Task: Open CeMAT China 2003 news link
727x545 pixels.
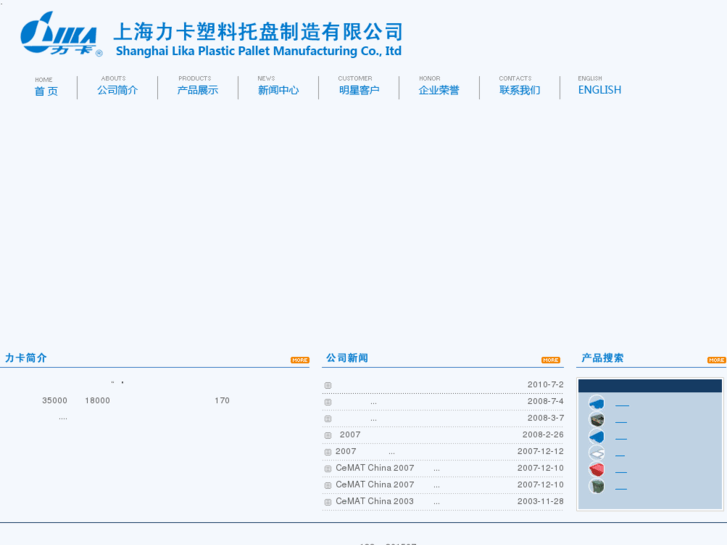Action: pos(375,501)
